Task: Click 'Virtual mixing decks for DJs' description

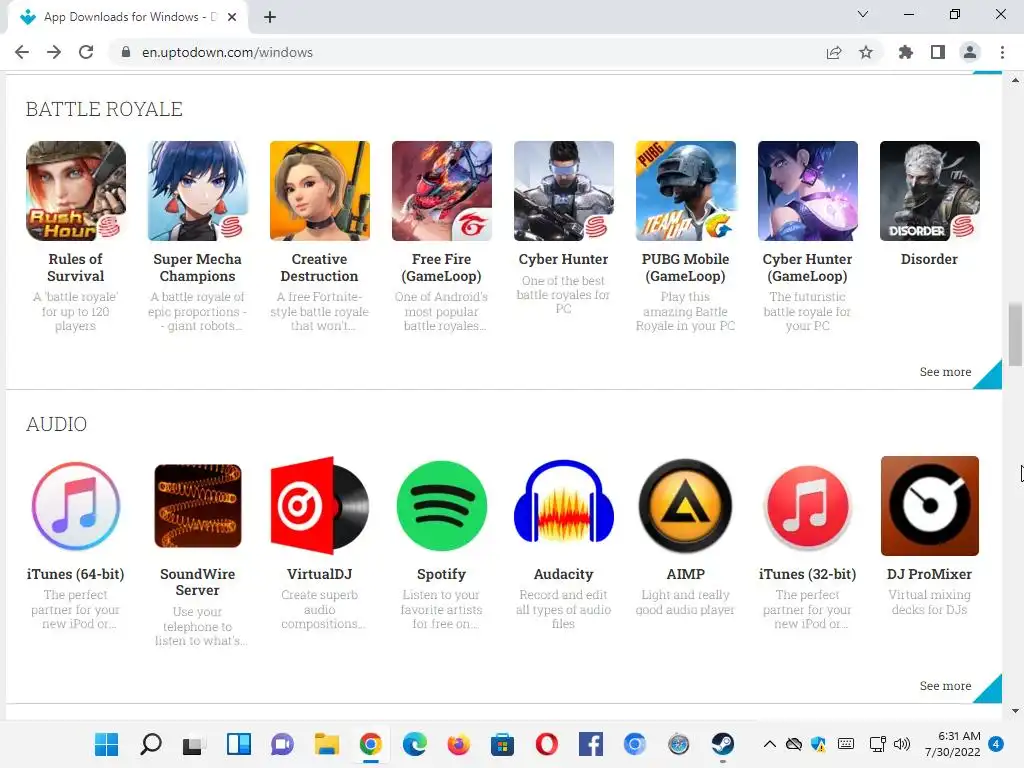Action: point(929,602)
